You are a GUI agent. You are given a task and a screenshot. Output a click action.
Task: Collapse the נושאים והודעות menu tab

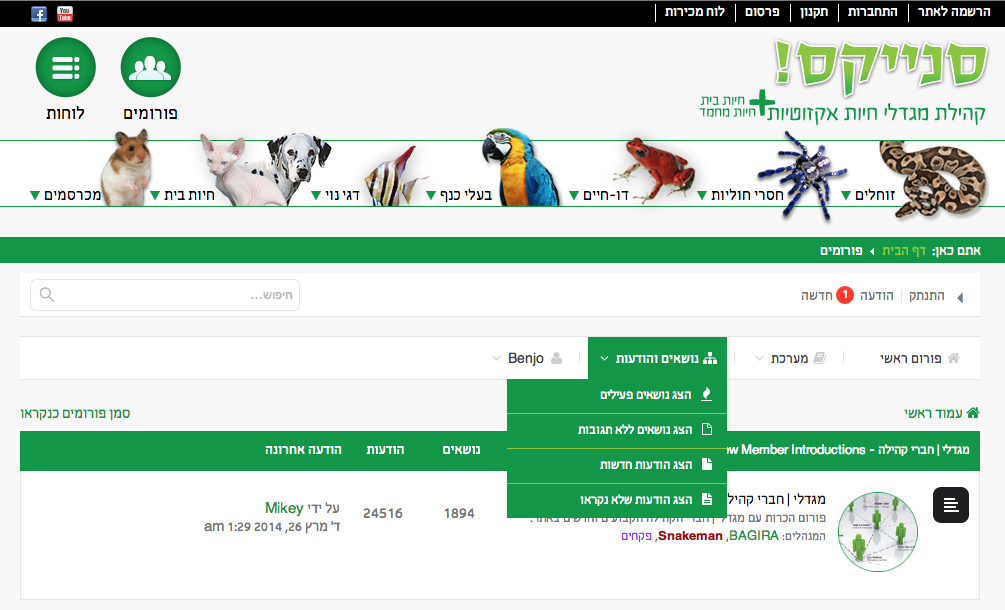pos(657,358)
